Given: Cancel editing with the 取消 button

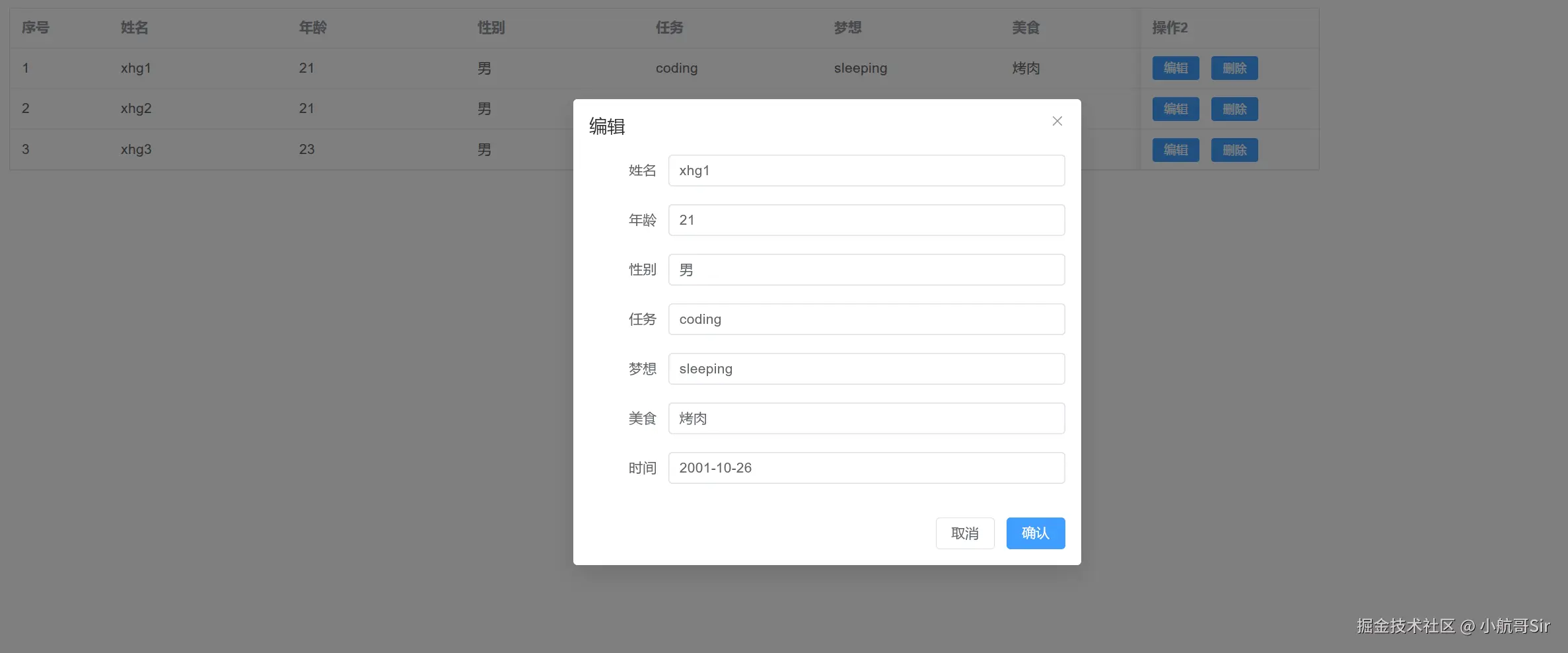Looking at the screenshot, I should tap(965, 533).
